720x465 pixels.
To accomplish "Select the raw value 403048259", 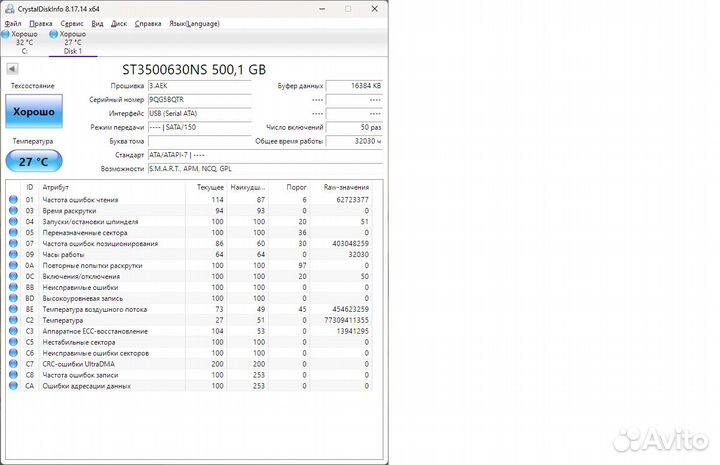I will 351,243.
